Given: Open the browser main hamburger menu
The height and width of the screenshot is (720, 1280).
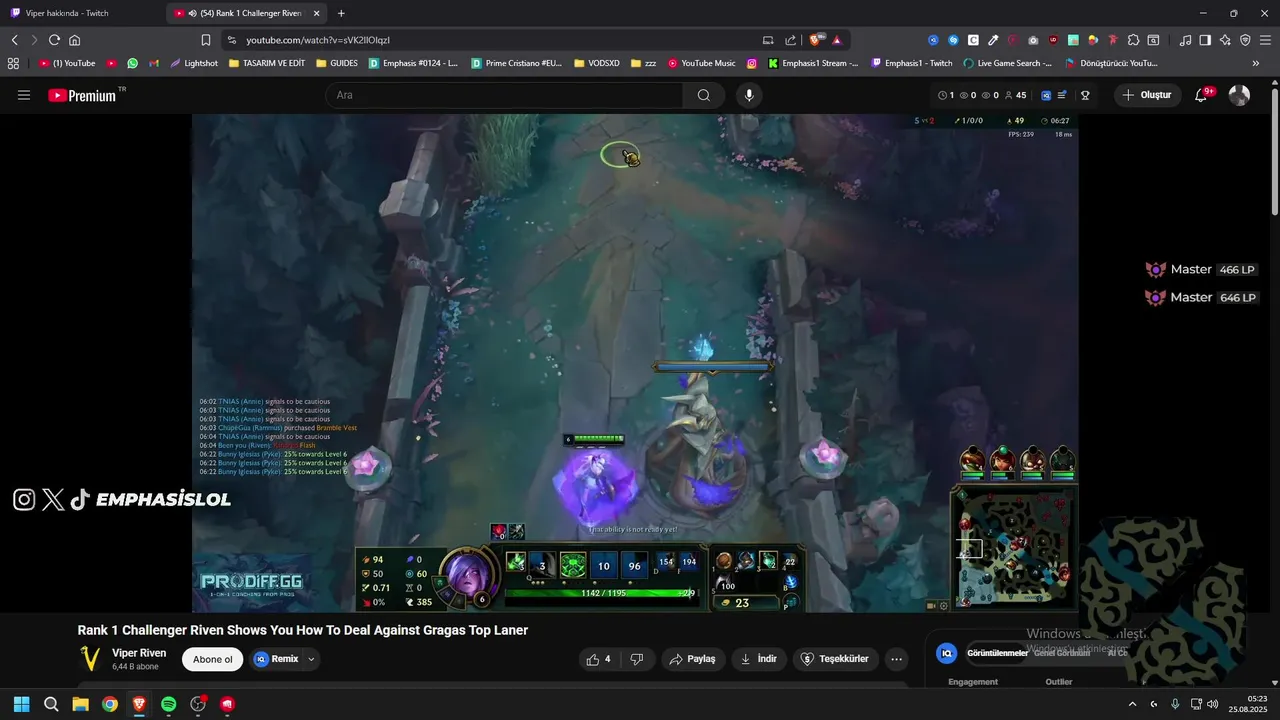Looking at the screenshot, I should (1265, 40).
